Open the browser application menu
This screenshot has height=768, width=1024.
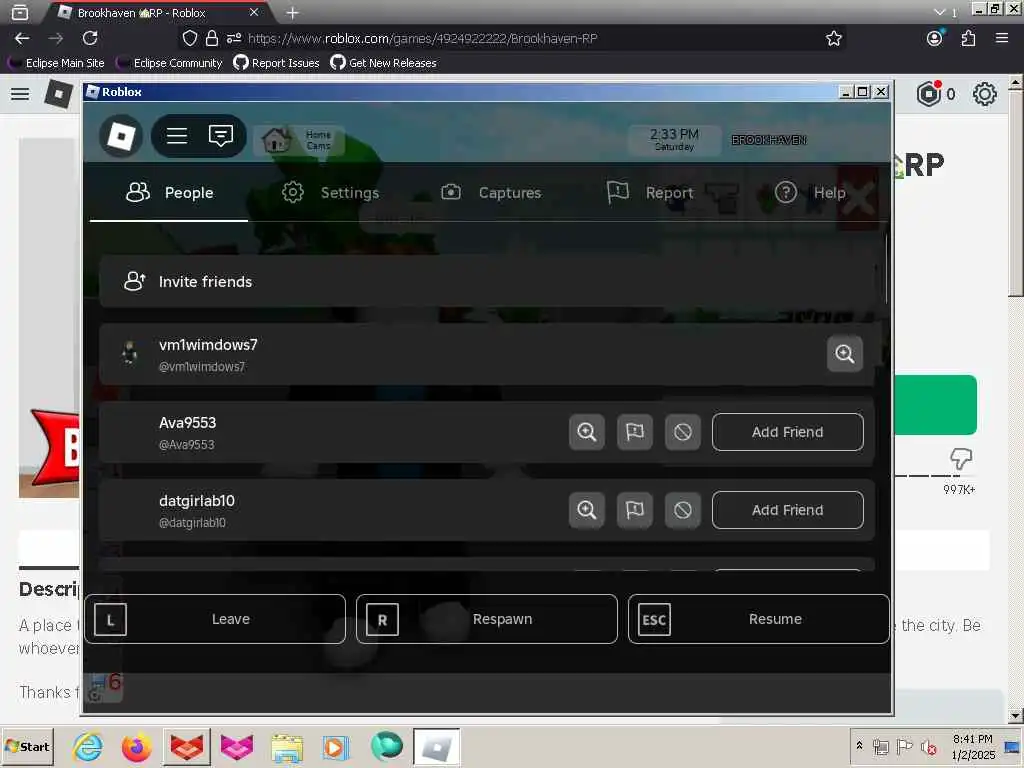1002,39
